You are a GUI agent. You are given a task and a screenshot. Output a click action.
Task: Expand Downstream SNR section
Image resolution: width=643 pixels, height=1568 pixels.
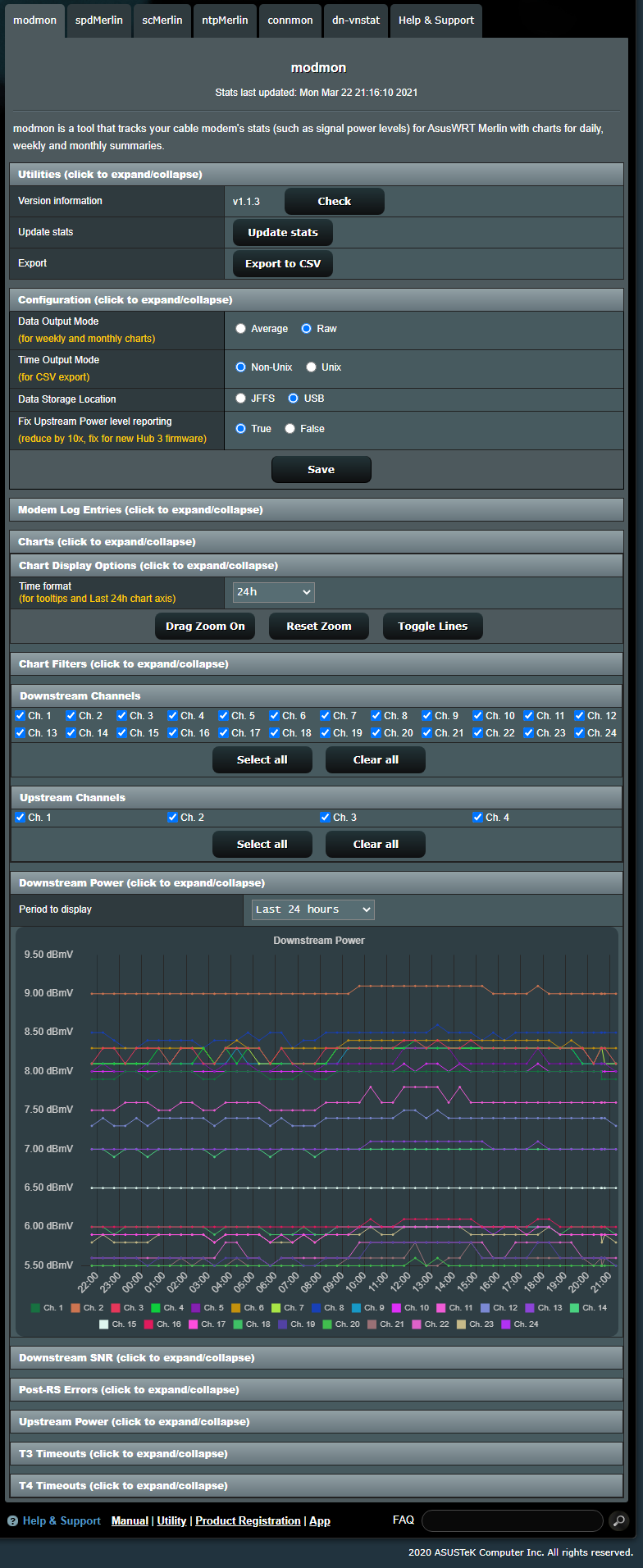(x=317, y=1358)
